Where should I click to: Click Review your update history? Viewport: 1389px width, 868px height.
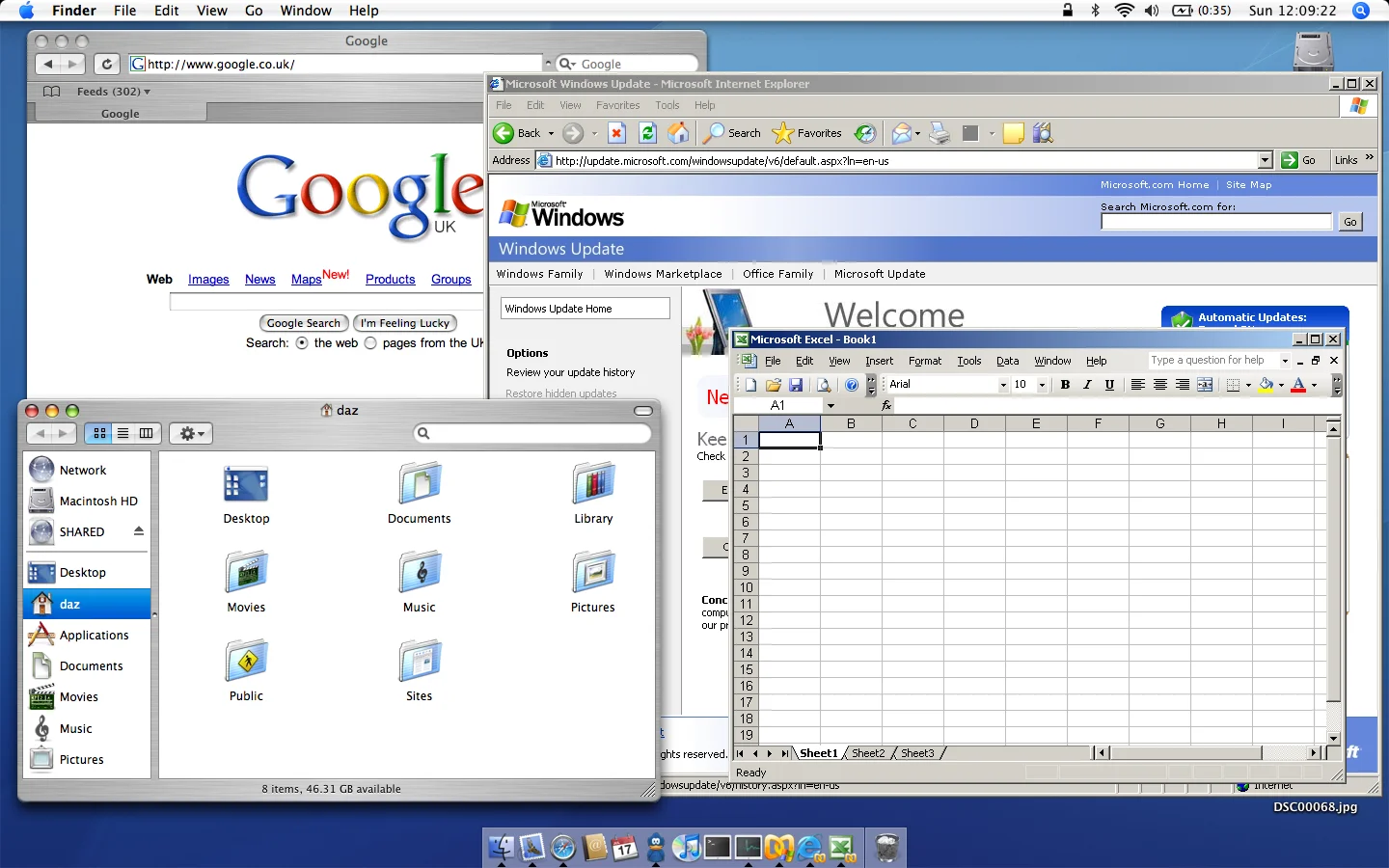(571, 372)
